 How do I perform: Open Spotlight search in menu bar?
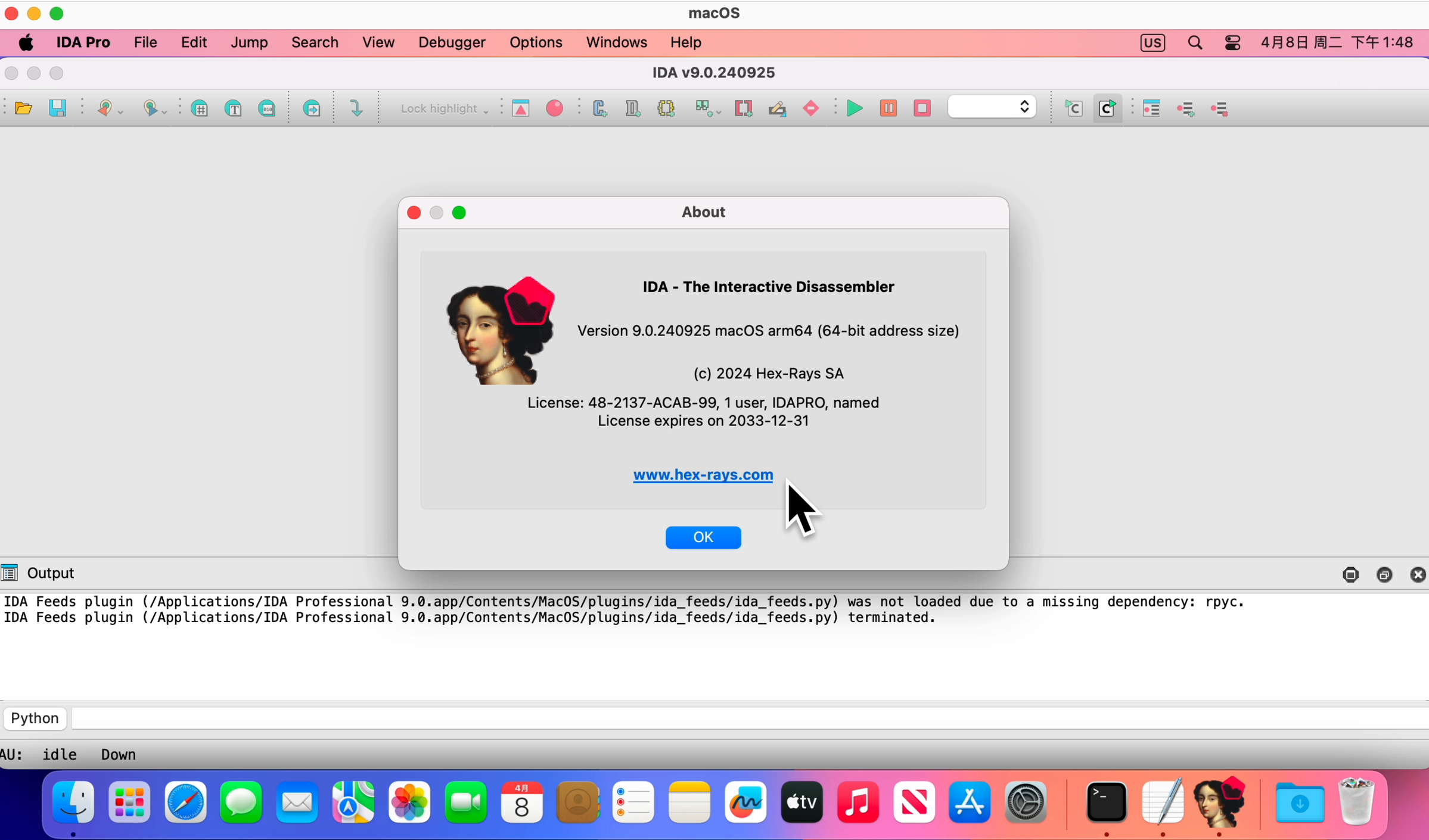tap(1195, 42)
